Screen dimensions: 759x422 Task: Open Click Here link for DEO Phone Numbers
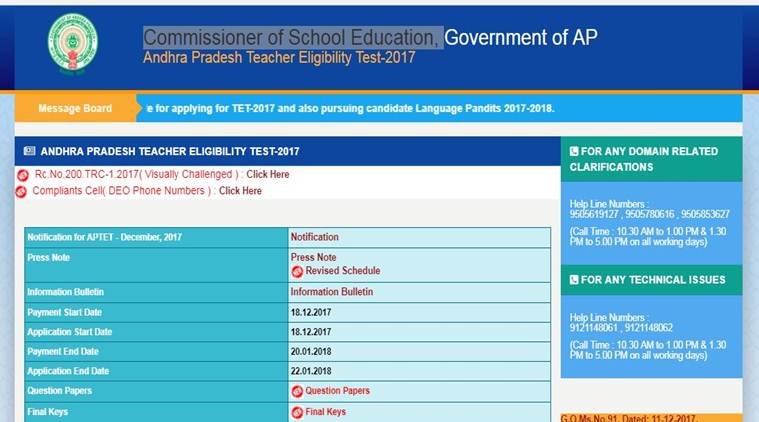[x=240, y=191]
